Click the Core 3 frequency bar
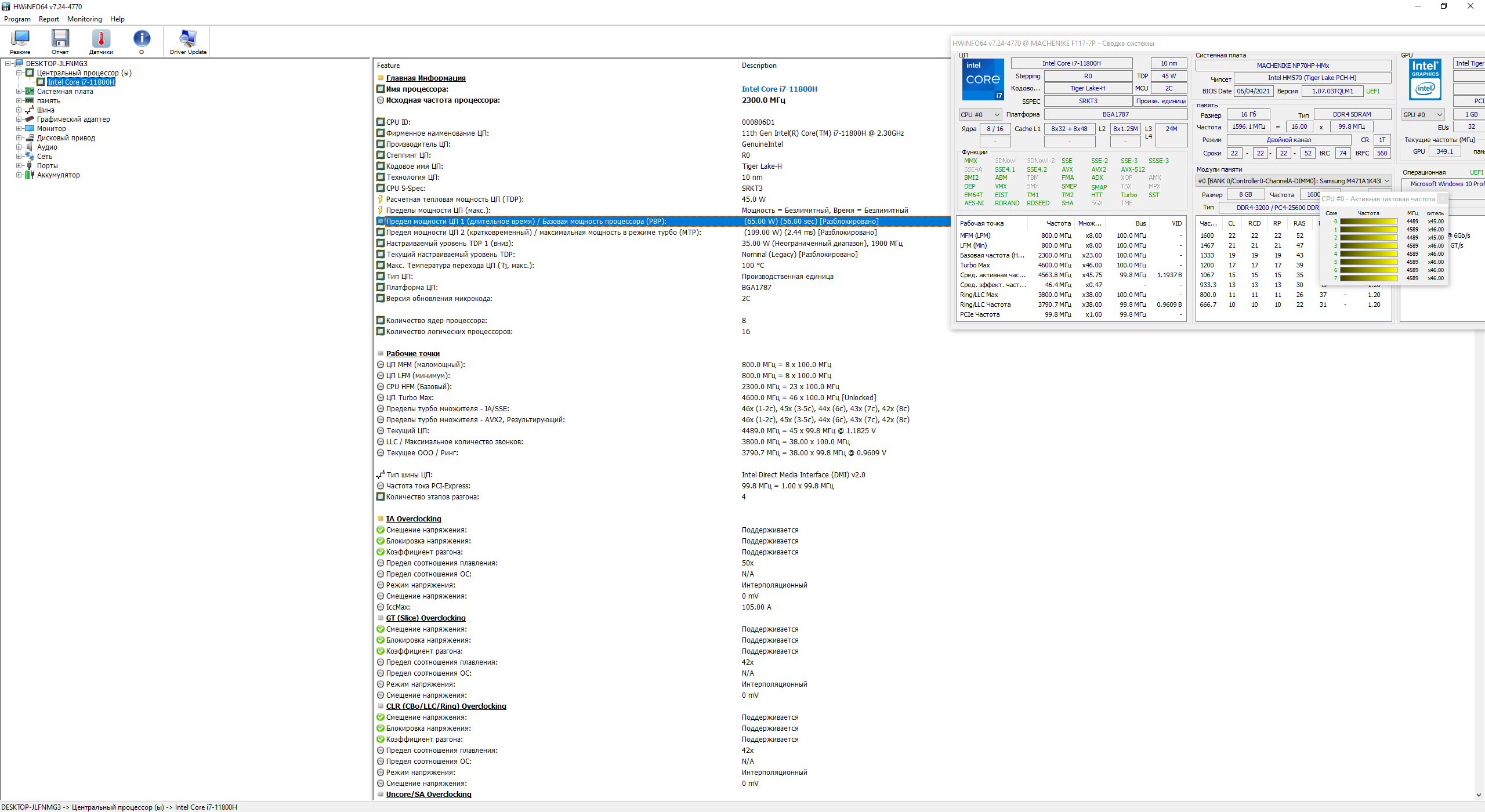The image size is (1485, 812). (1368, 246)
